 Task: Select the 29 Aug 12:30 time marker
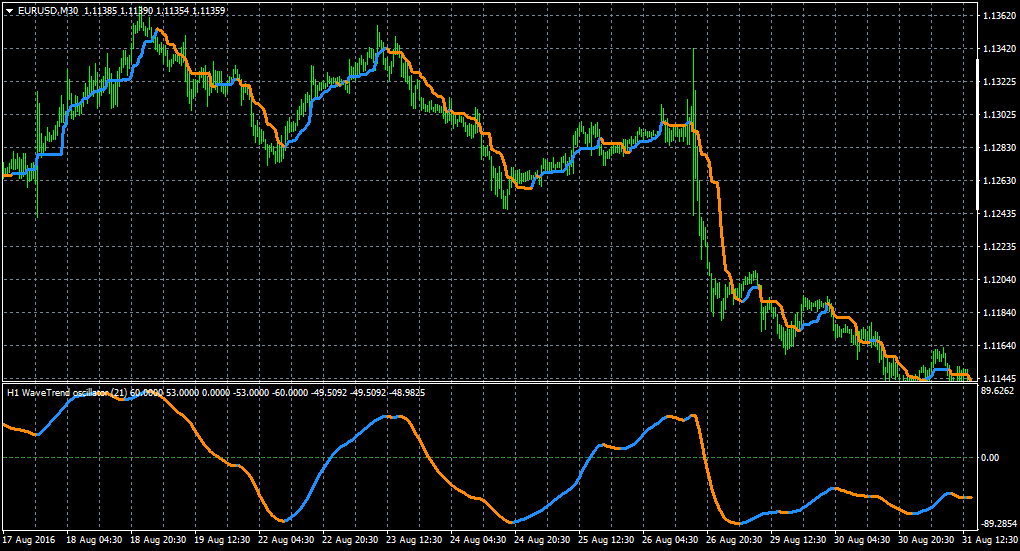click(x=798, y=540)
